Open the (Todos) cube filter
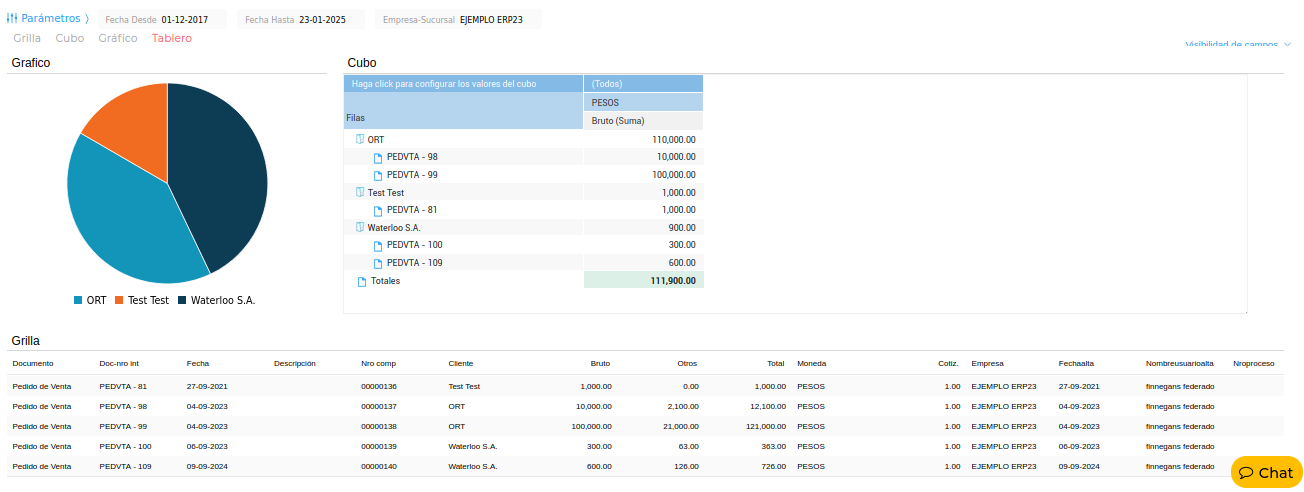 coord(642,84)
